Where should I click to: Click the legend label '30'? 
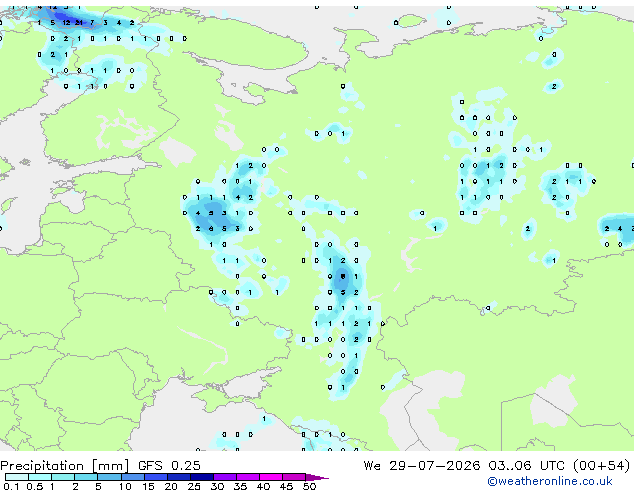pos(217,486)
